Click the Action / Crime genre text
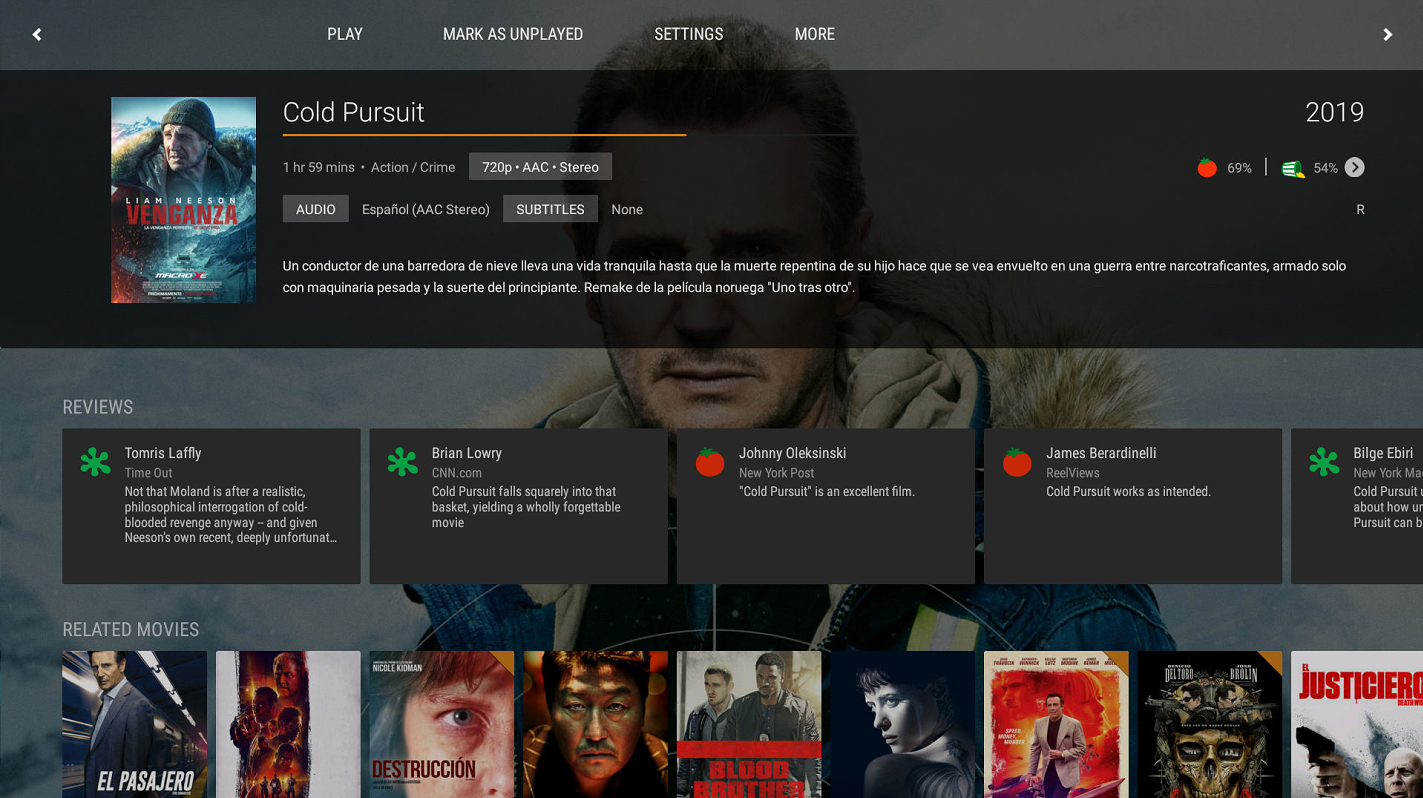The image size is (1423, 798). tap(413, 167)
